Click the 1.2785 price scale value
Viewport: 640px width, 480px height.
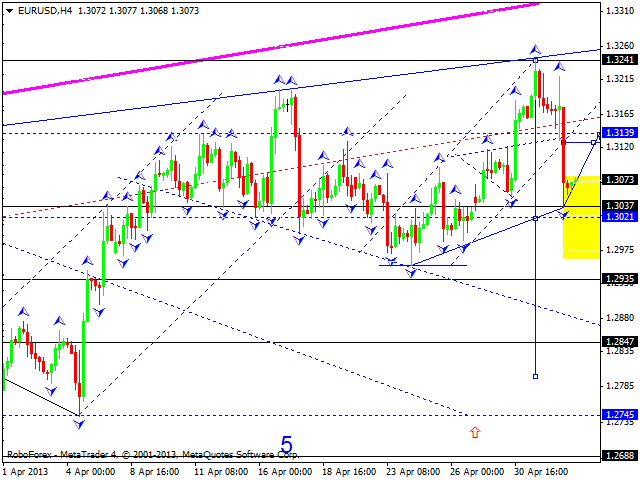pyautogui.click(x=620, y=385)
